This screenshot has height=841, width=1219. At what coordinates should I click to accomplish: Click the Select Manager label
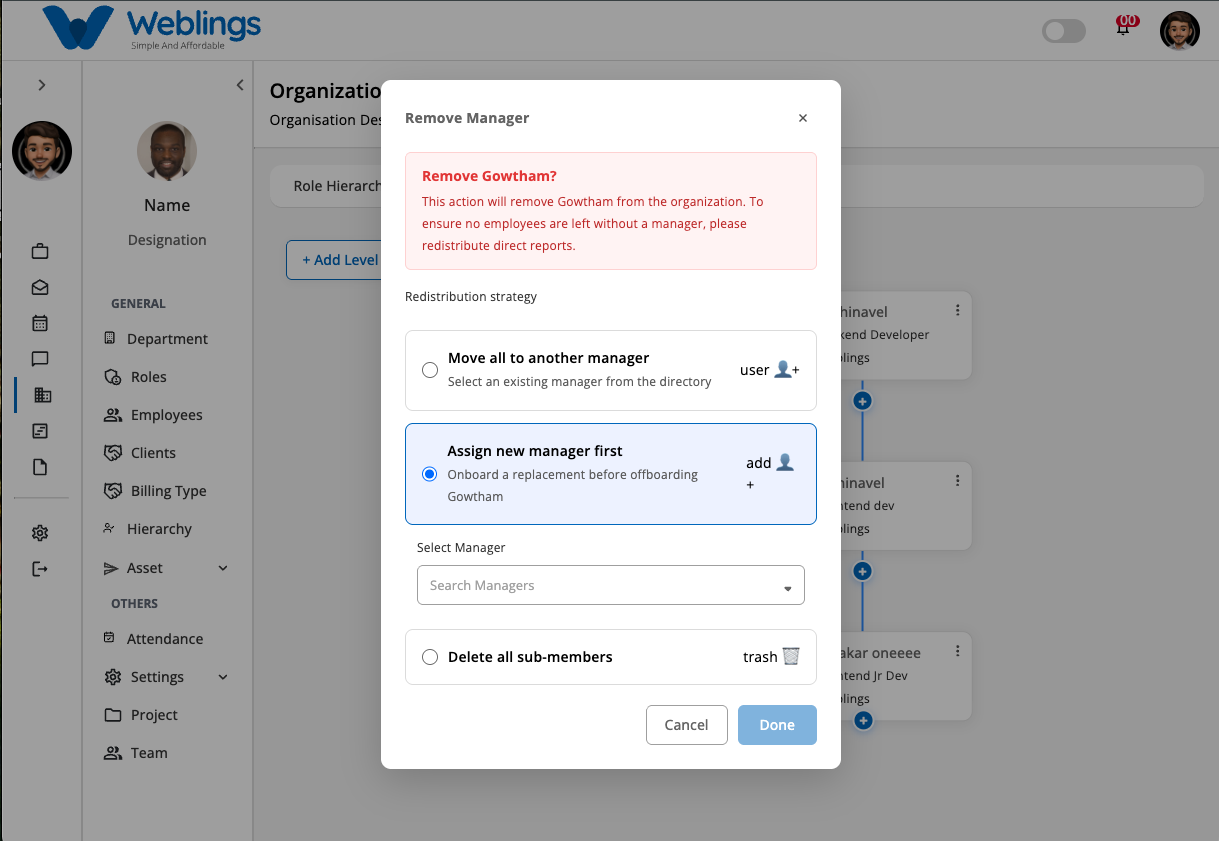tap(461, 547)
